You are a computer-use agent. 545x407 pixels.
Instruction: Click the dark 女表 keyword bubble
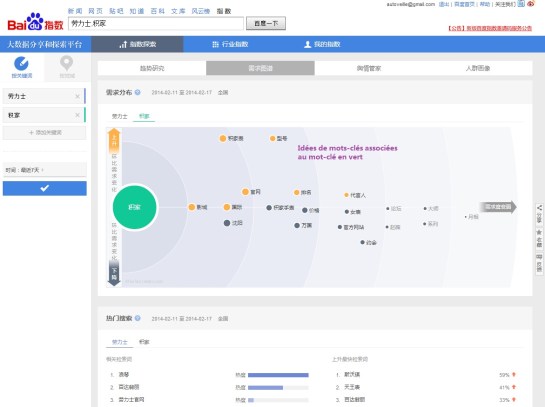(347, 212)
